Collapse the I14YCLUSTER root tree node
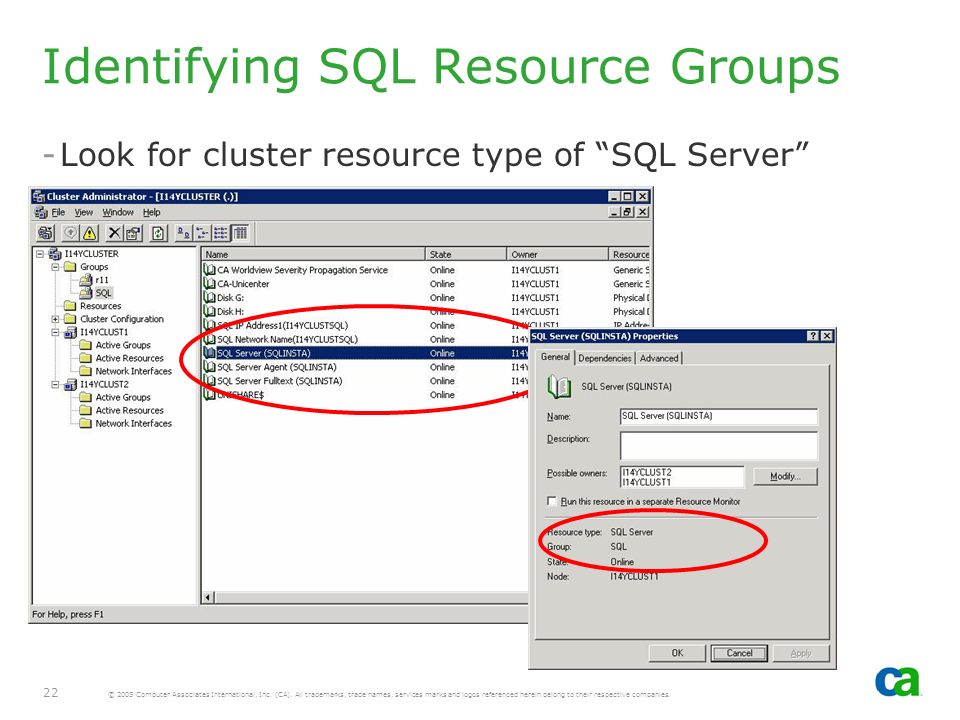The image size is (960, 720). pos(40,253)
